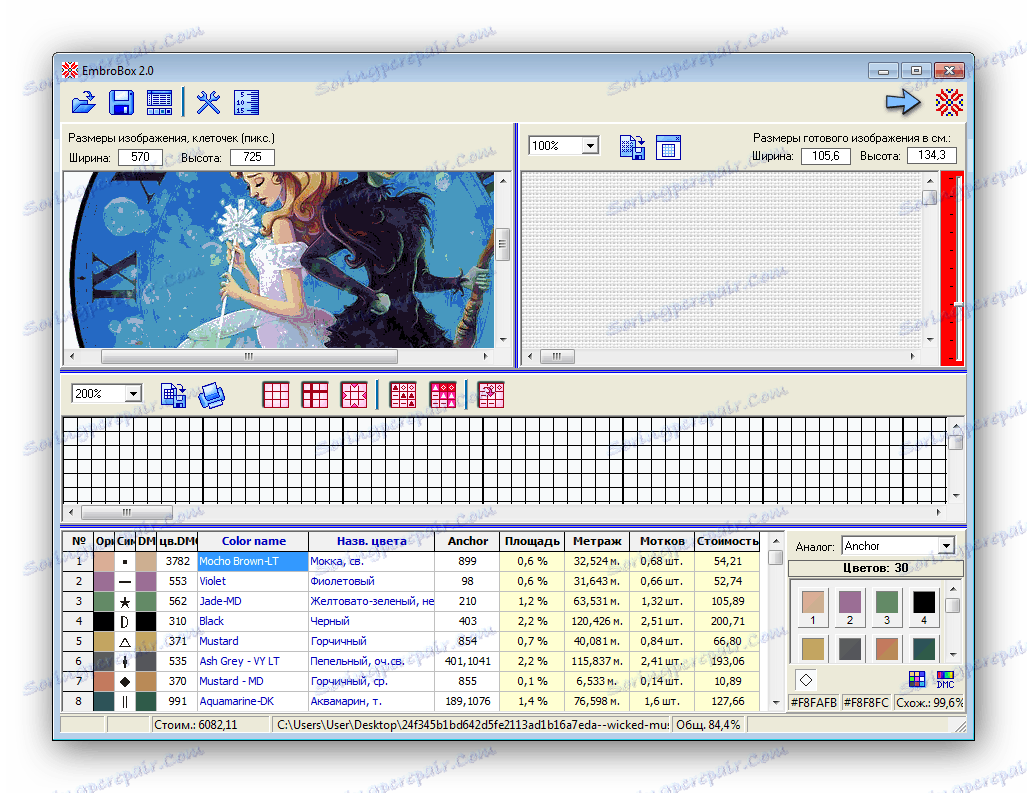Open the color grid palette icon
The width and height of the screenshot is (1027, 793).
click(x=917, y=679)
